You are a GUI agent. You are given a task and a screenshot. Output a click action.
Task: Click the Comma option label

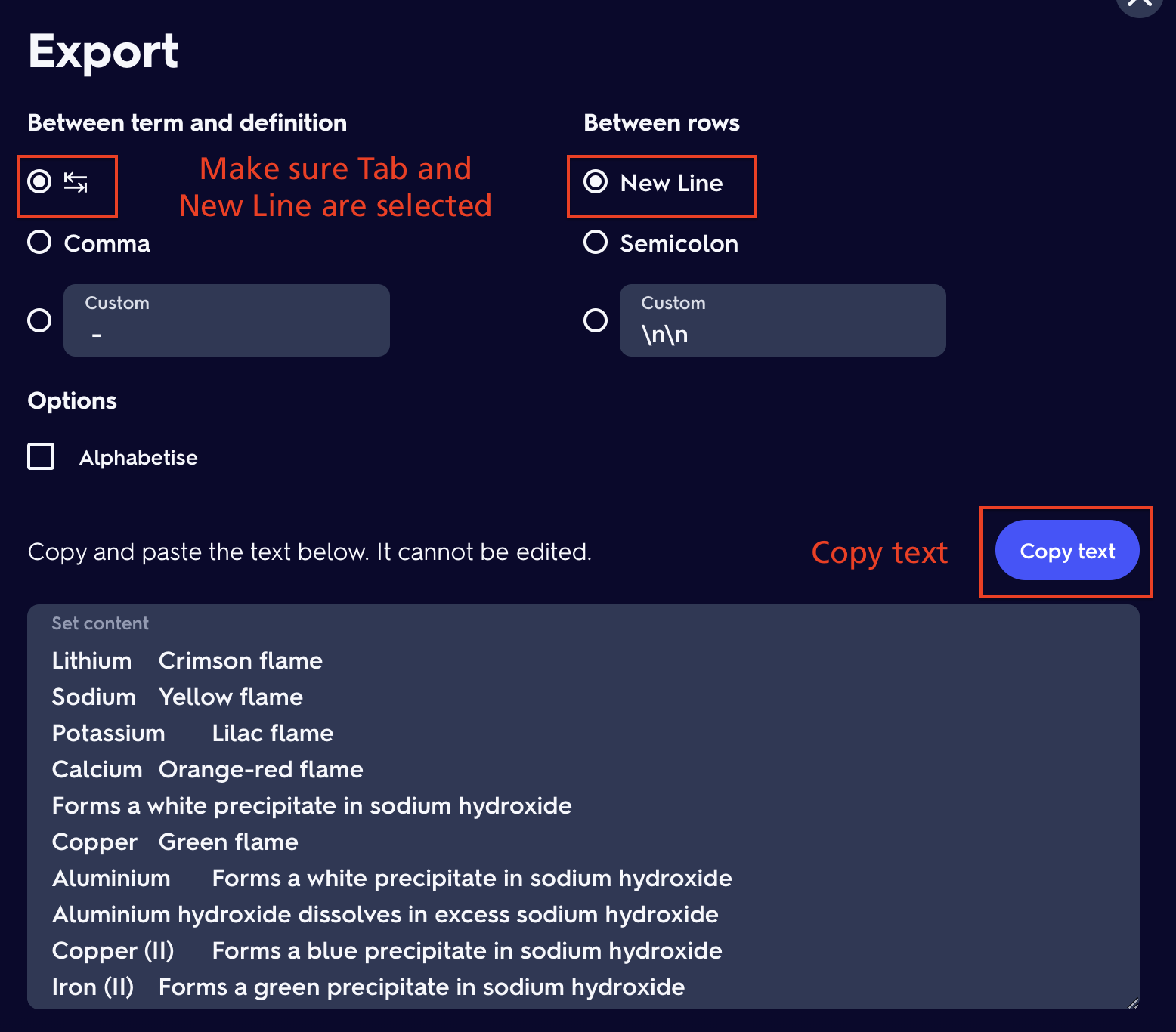(107, 243)
